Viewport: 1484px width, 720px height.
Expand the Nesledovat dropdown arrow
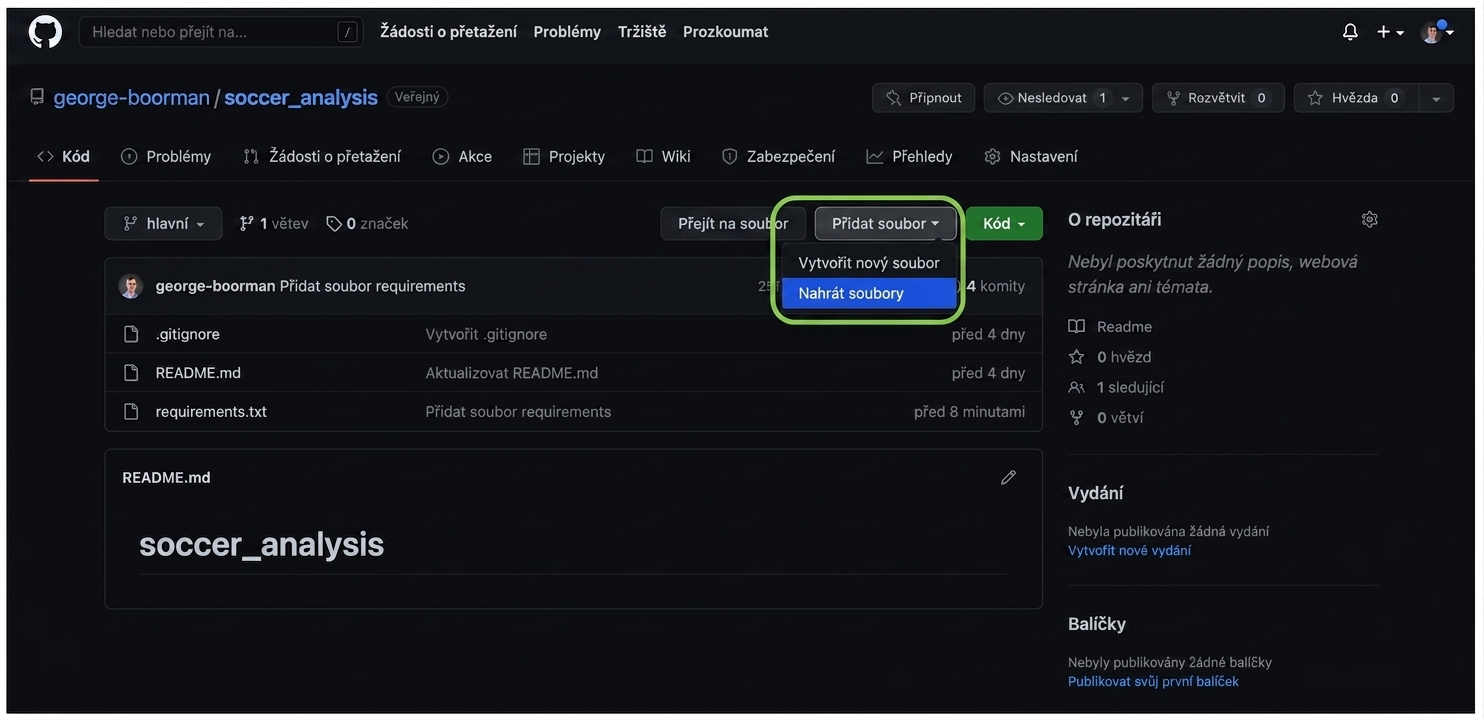1126,98
